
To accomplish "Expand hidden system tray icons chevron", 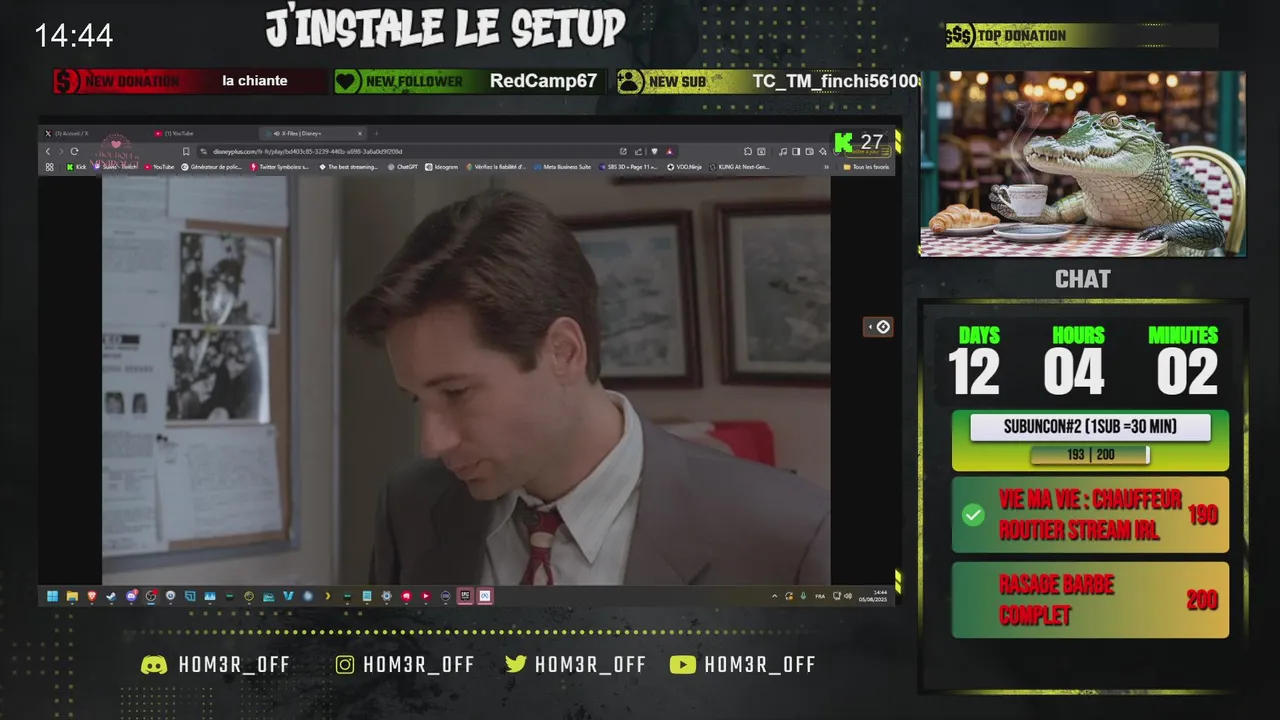I will tap(774, 596).
